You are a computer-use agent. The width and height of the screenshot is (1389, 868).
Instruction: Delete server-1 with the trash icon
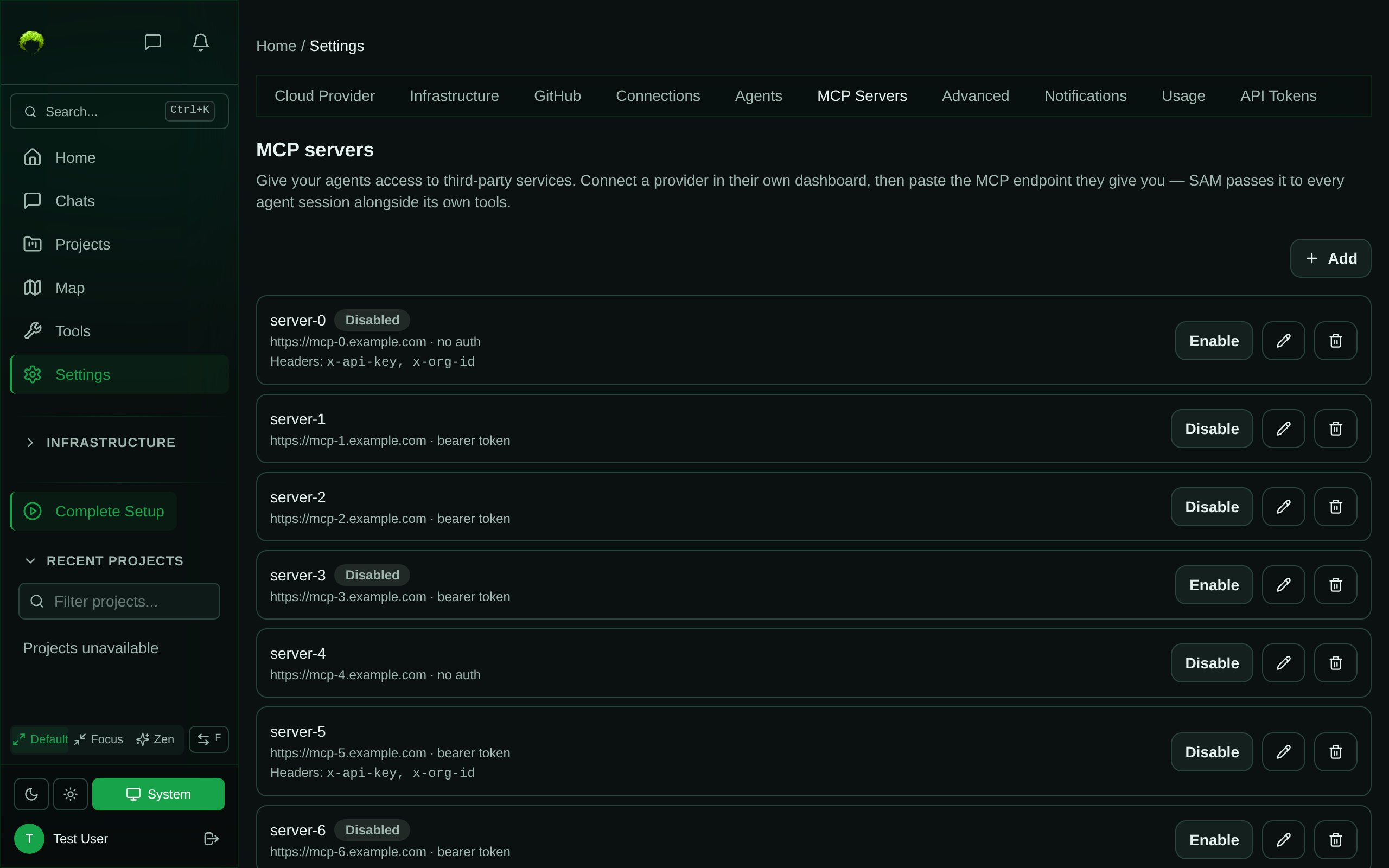pos(1336,429)
